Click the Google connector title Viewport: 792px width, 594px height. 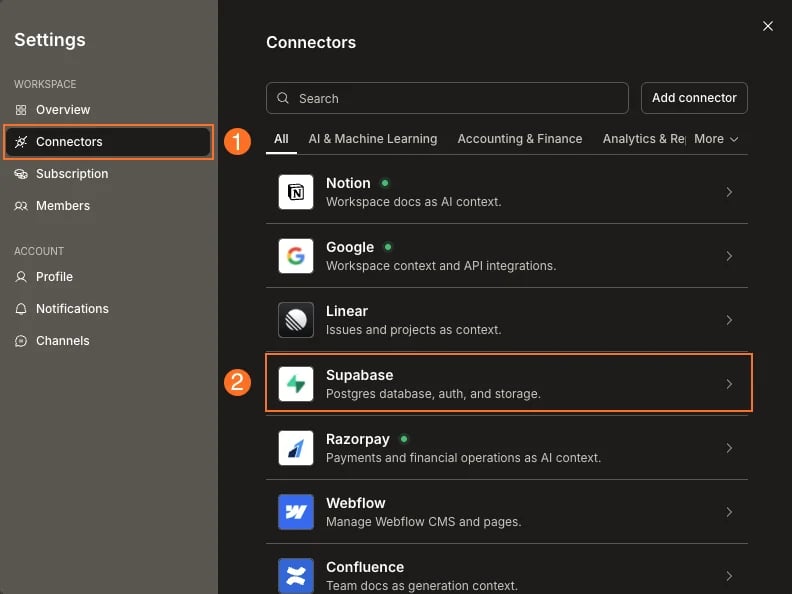tap(350, 247)
